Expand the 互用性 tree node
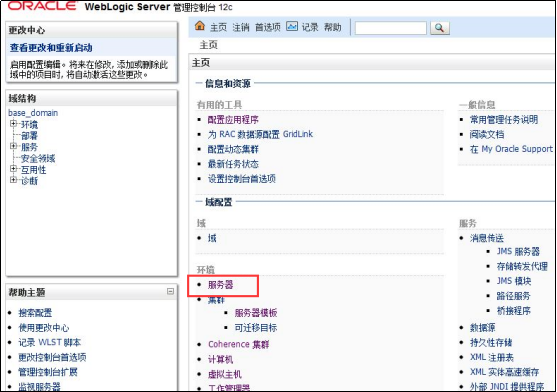 [x=13, y=169]
